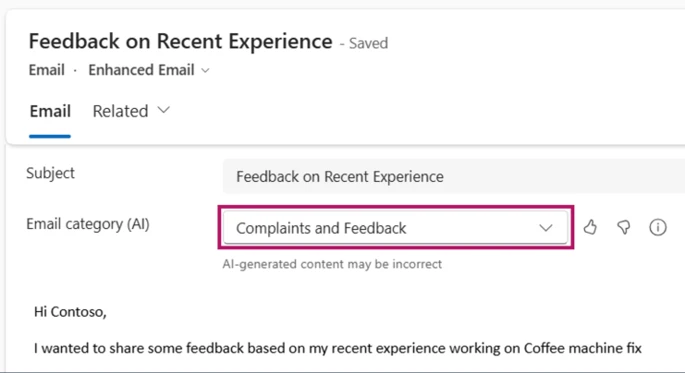Open the Enhanced Email form selector
Screen dimensions: 685x373
click(149, 70)
